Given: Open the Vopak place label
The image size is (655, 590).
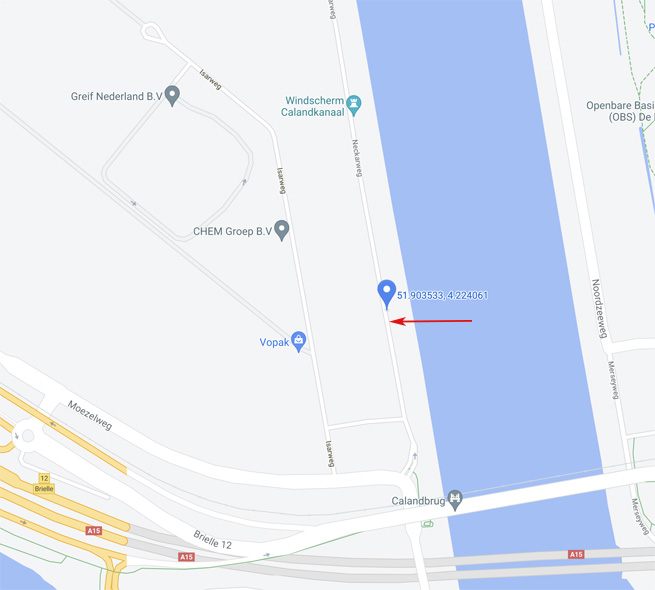Looking at the screenshot, I should [x=274, y=342].
